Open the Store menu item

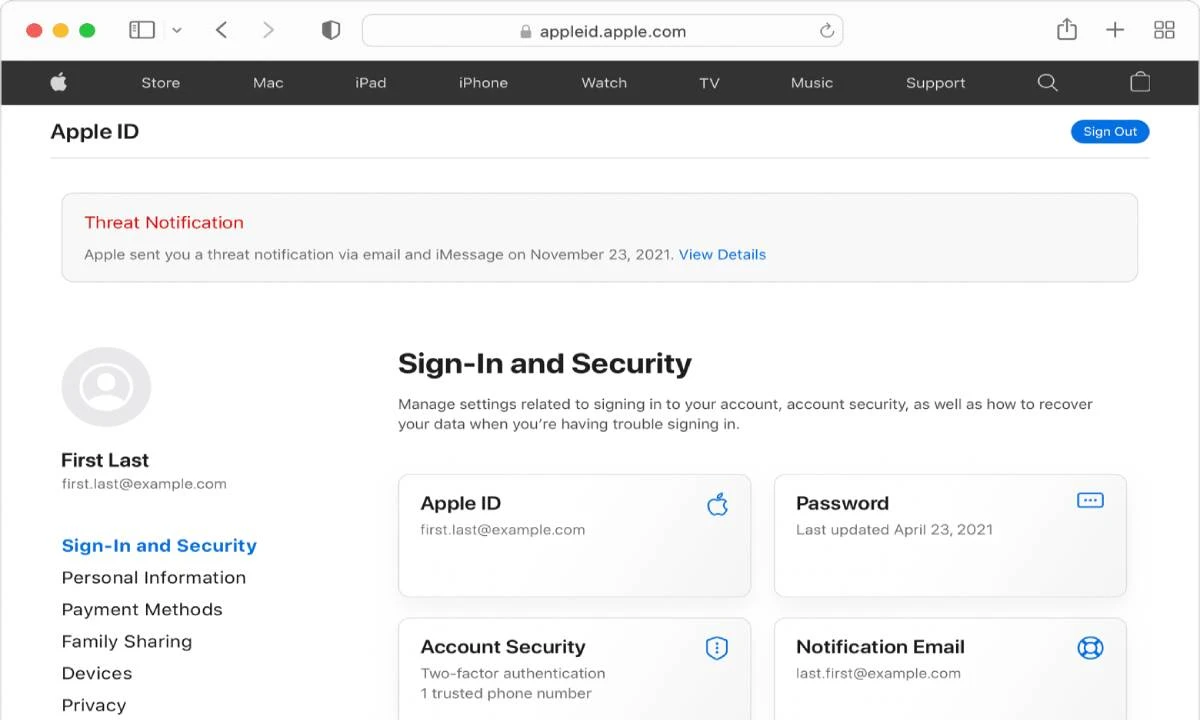coord(161,83)
